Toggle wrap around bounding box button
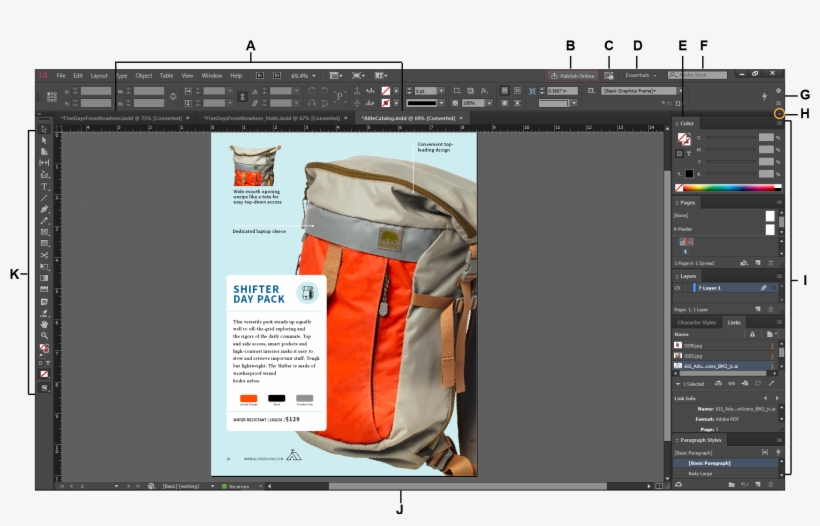Viewport: 820px width, 526px height. tap(517, 91)
